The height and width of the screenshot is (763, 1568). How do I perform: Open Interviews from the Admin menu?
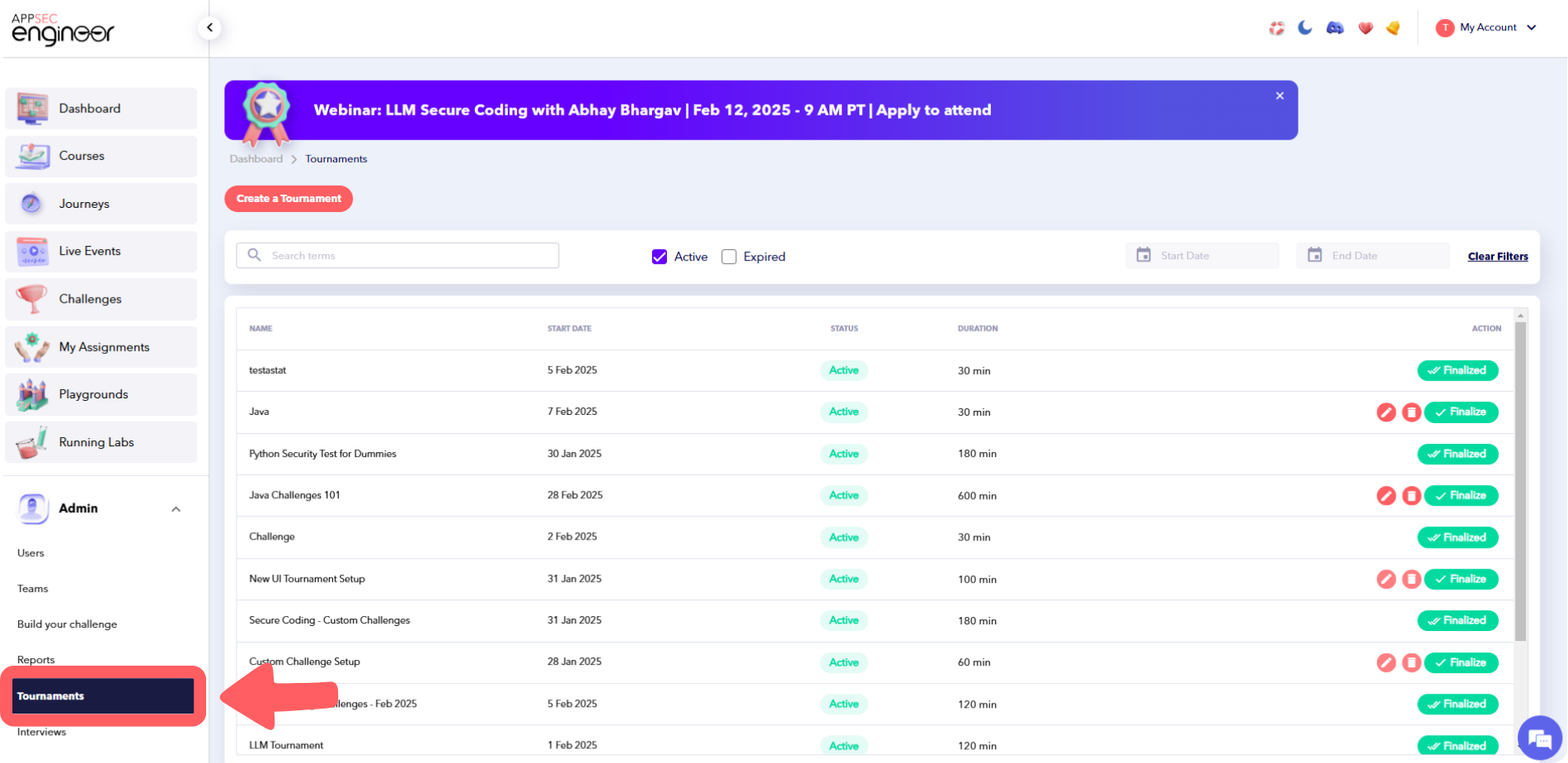coord(41,732)
